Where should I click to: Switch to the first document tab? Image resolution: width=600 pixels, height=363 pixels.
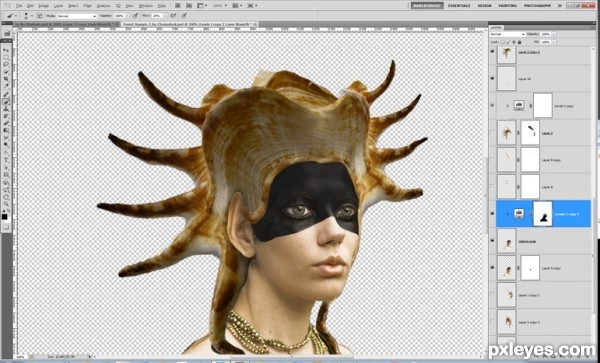tap(66, 24)
